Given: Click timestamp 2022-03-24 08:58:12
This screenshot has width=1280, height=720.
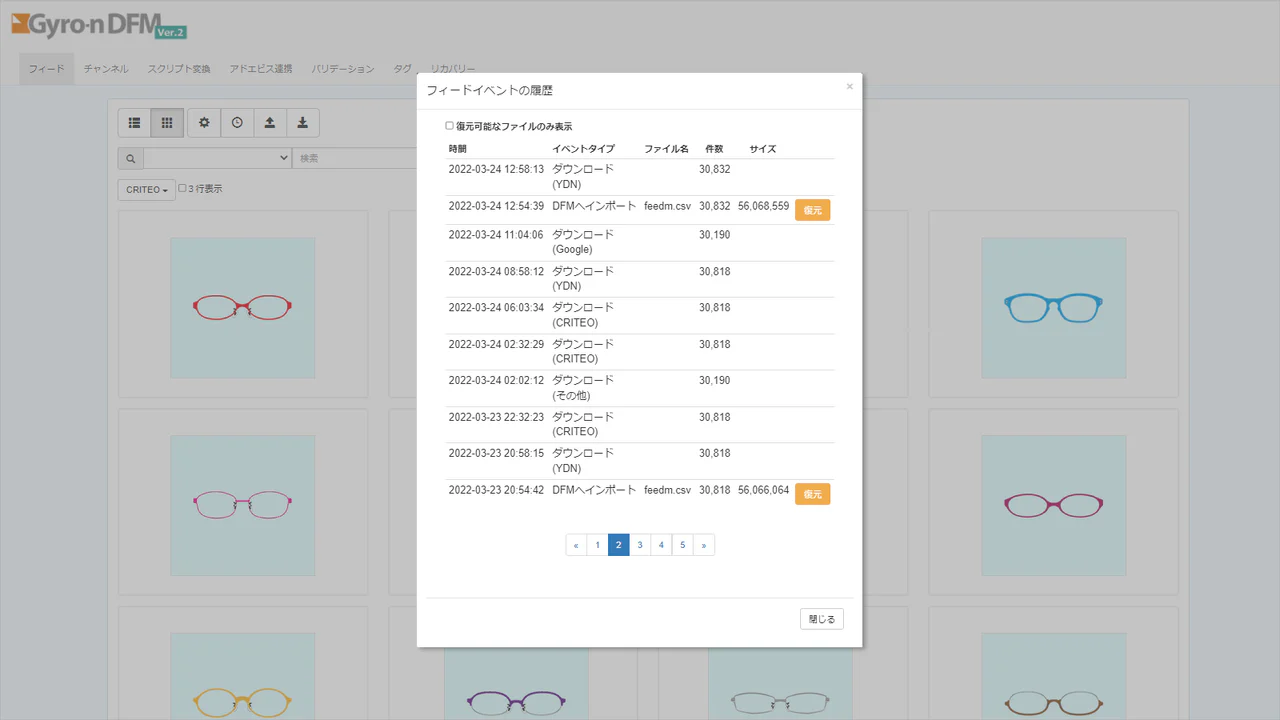Looking at the screenshot, I should click(x=496, y=272).
